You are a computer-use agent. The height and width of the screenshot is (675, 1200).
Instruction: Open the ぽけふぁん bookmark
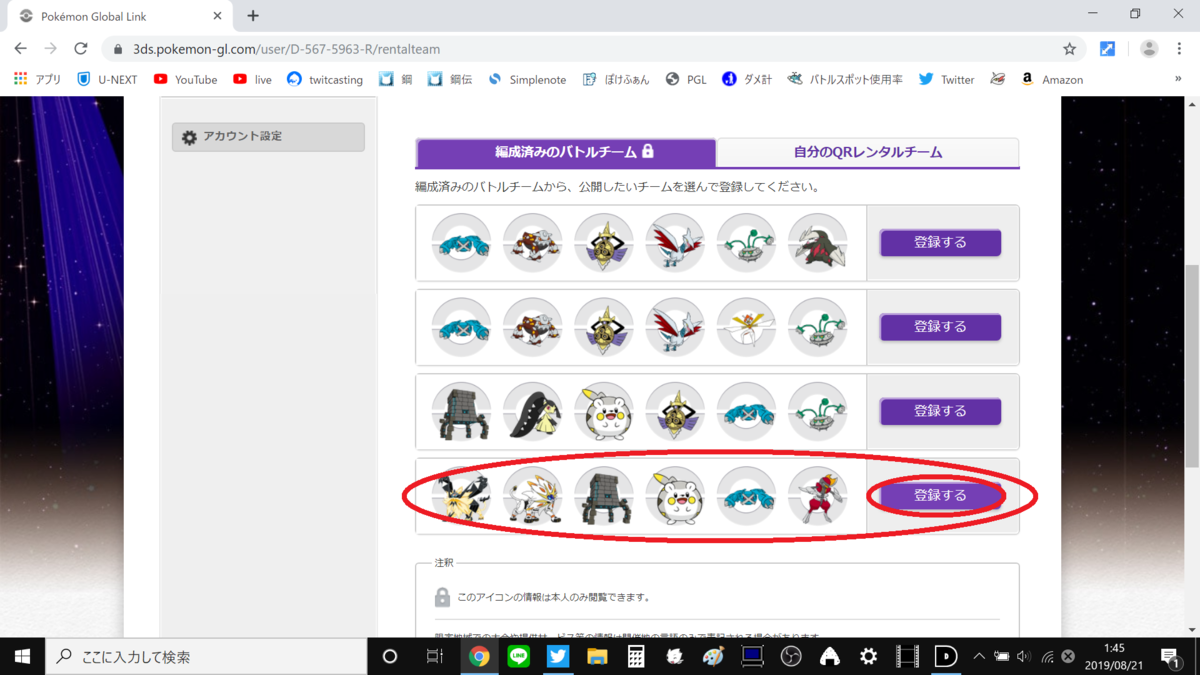point(616,79)
